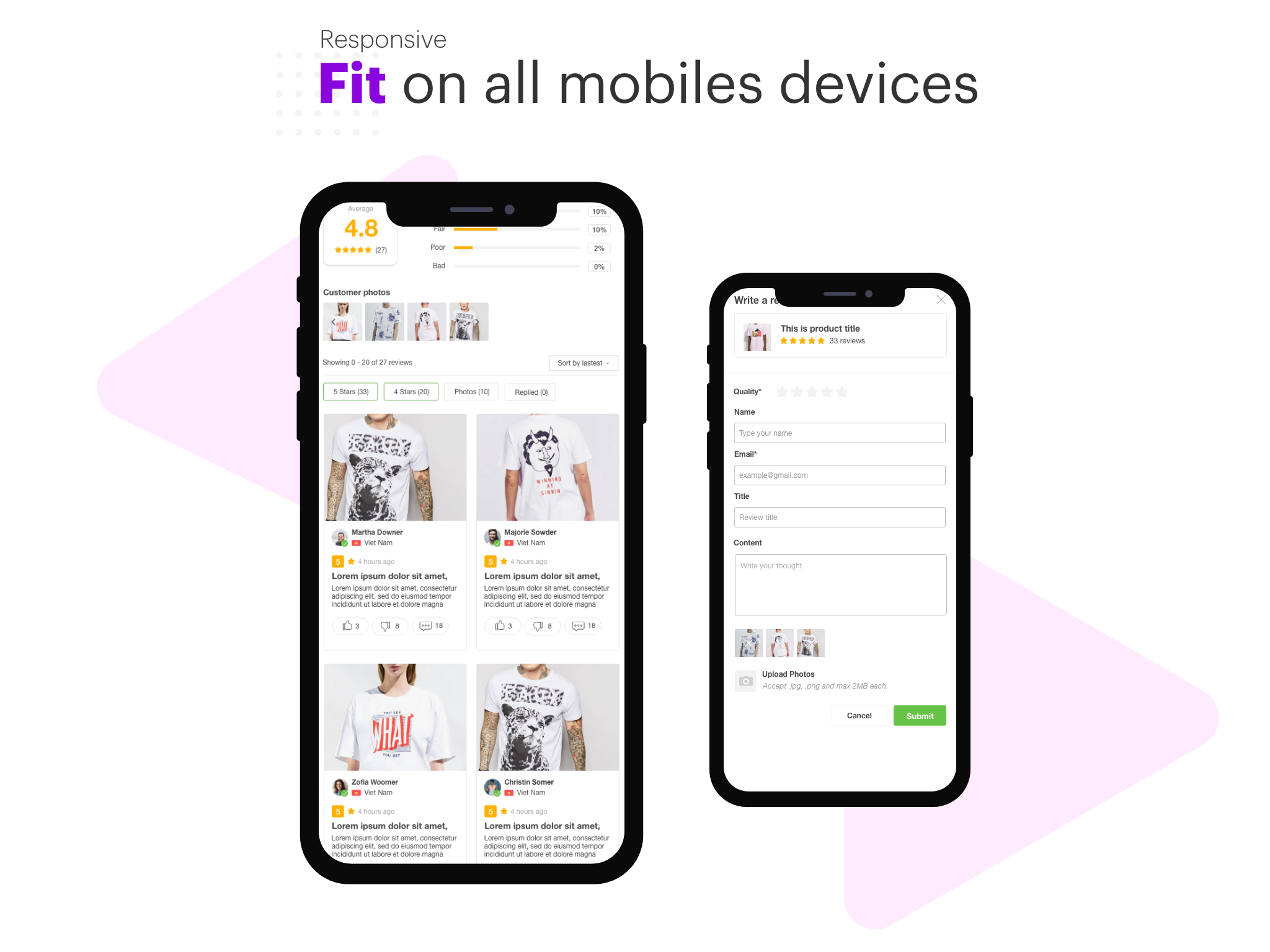Click the Cancel button on review form
This screenshot has width=1270, height=952.
[859, 715]
